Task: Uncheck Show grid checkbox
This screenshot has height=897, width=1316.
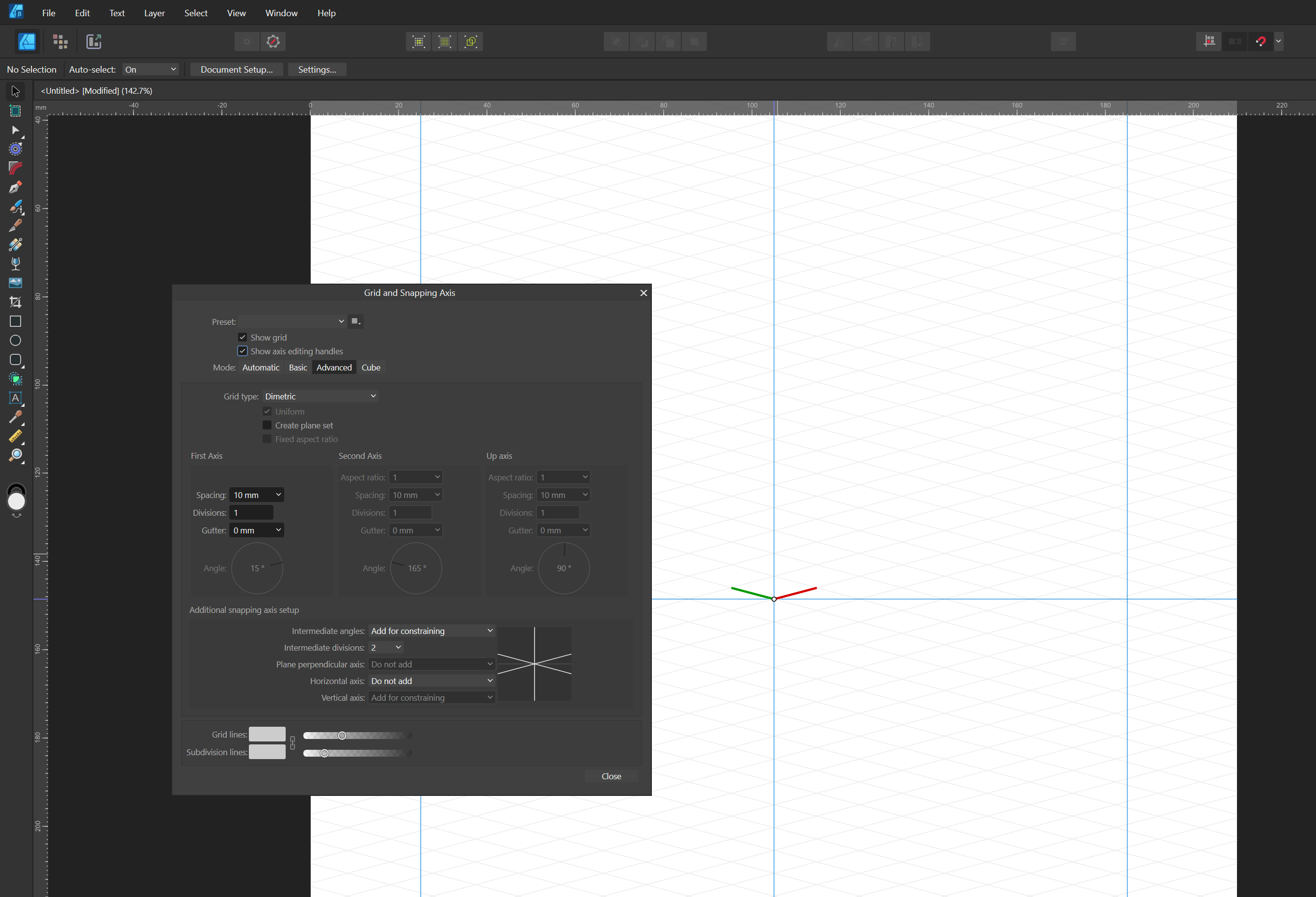Action: click(x=242, y=337)
